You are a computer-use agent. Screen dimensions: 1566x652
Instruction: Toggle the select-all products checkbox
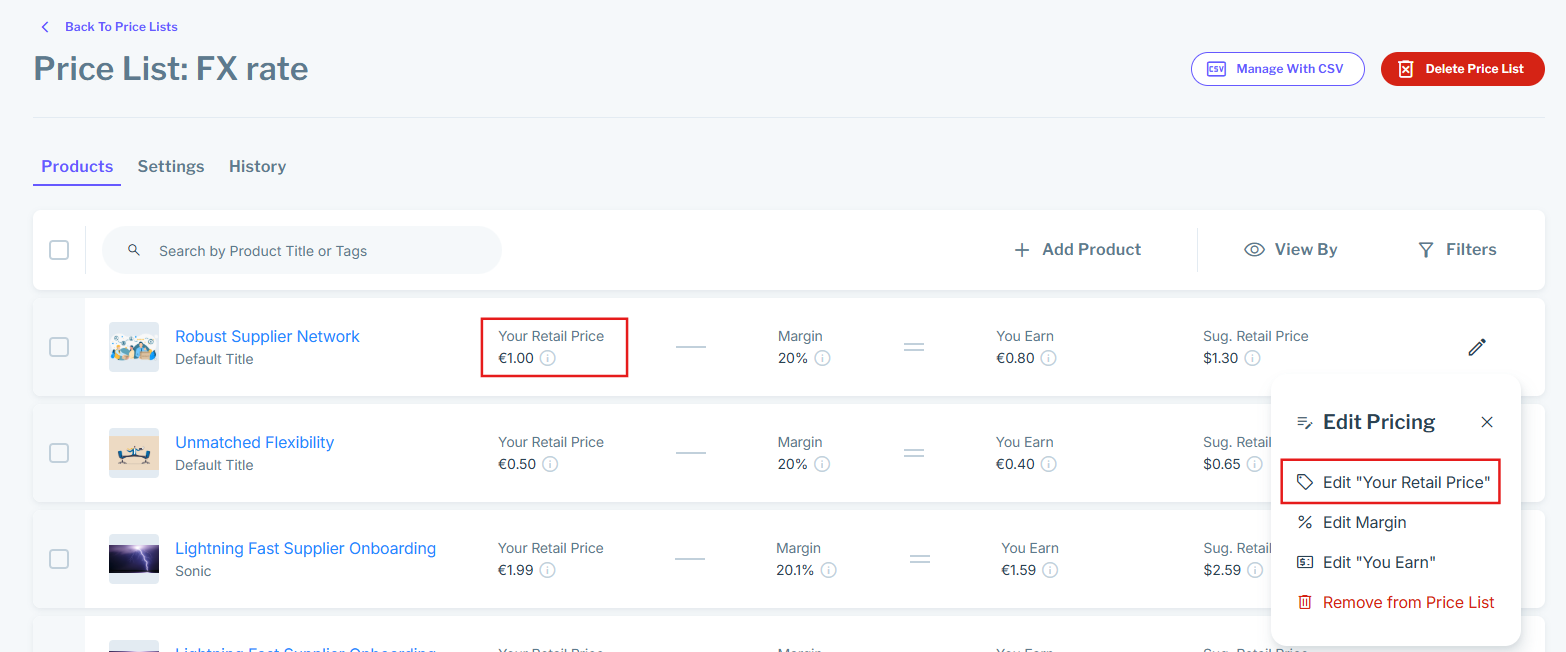pyautogui.click(x=59, y=250)
